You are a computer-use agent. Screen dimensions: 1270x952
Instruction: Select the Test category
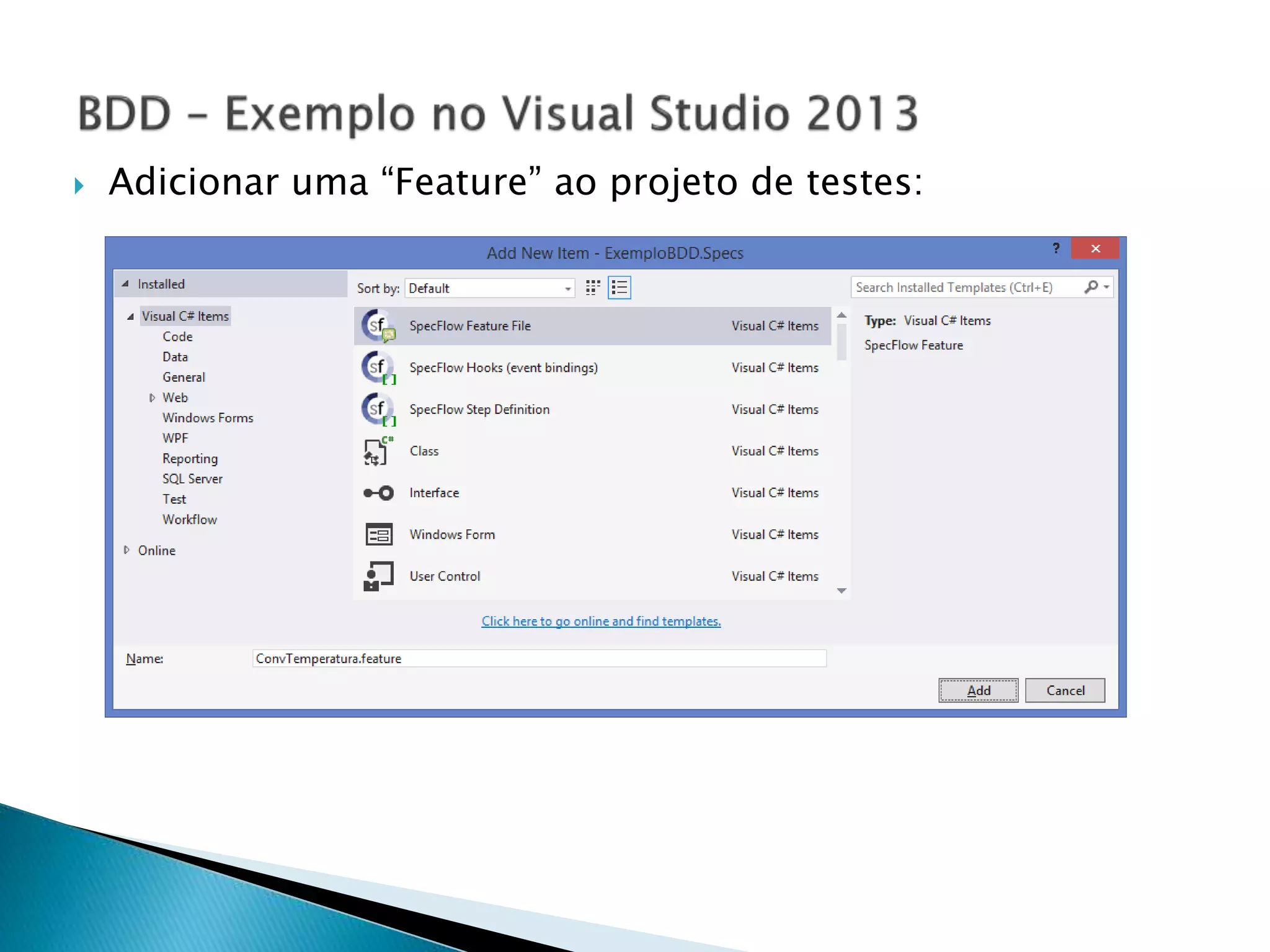(174, 500)
